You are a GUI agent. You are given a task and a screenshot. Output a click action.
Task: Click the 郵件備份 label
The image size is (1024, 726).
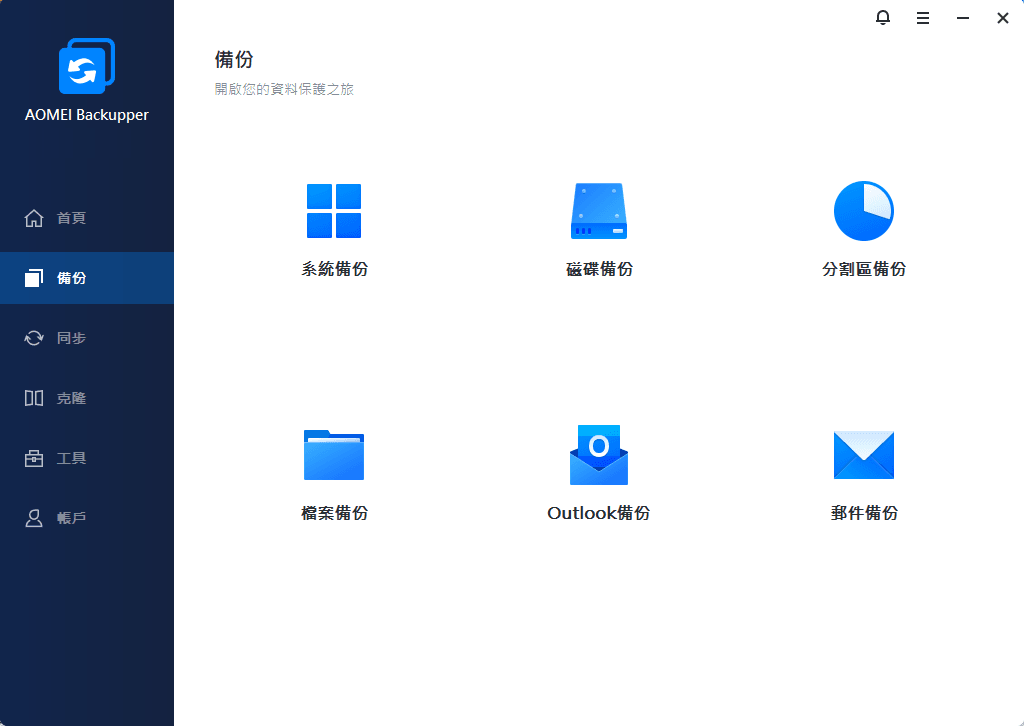click(863, 513)
